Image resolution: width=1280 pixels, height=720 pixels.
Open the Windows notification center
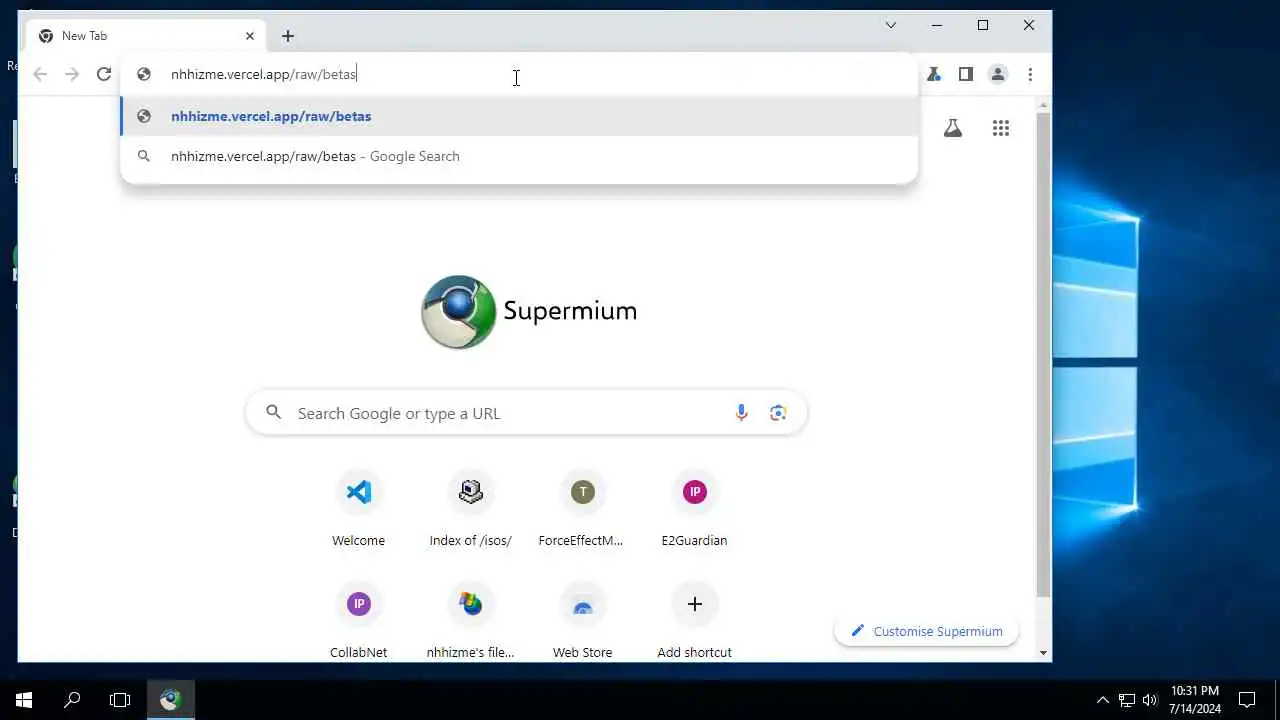pos(1247,700)
